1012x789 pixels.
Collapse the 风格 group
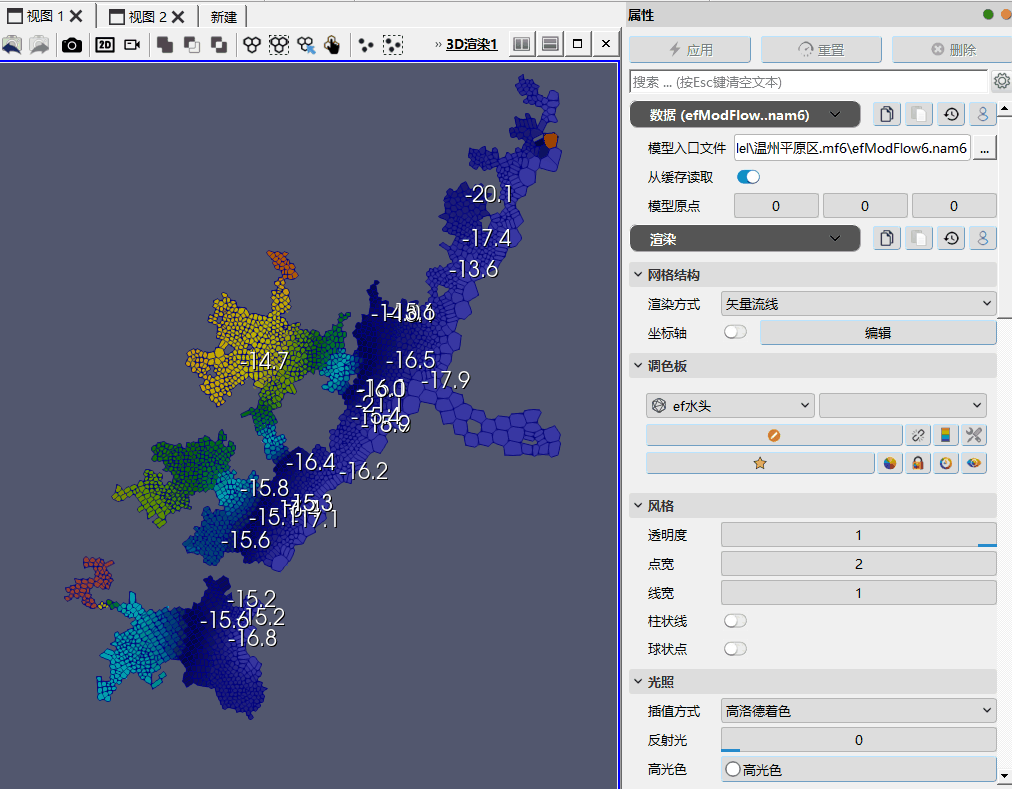tap(638, 506)
